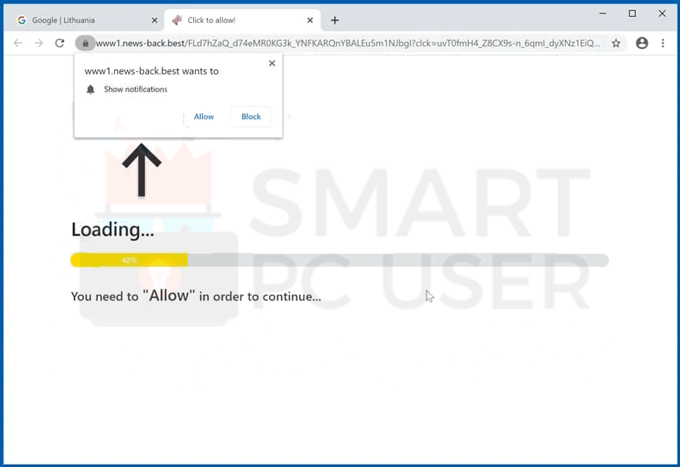The width and height of the screenshot is (680, 467).
Task: Click the Google favicon on first tab
Action: (x=22, y=20)
